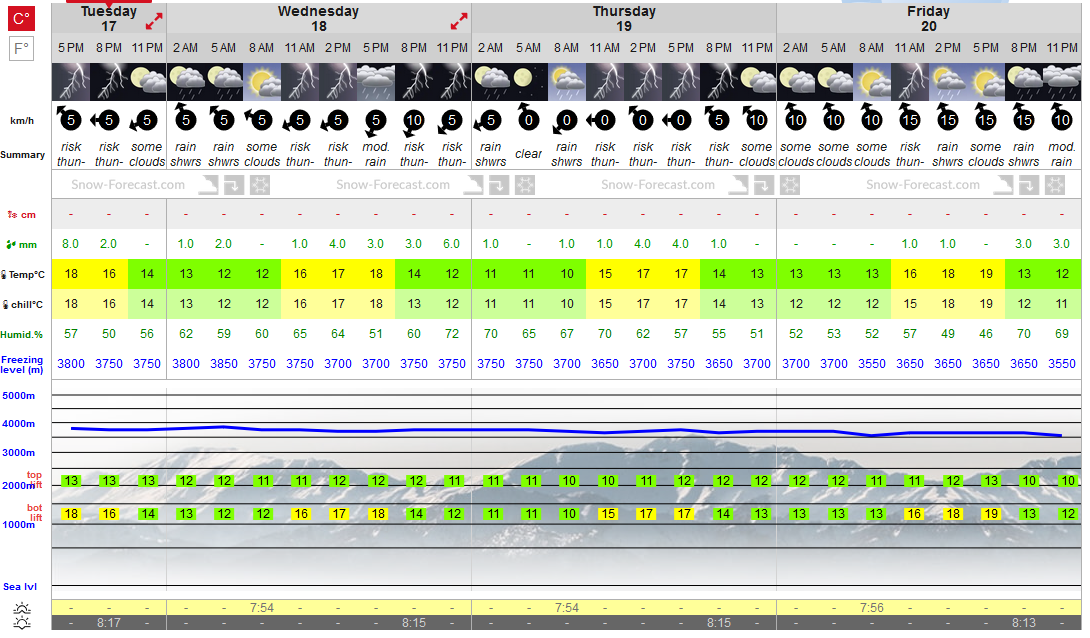Click blue freezing level line on chart
This screenshot has height=638, width=1090.
point(566,431)
